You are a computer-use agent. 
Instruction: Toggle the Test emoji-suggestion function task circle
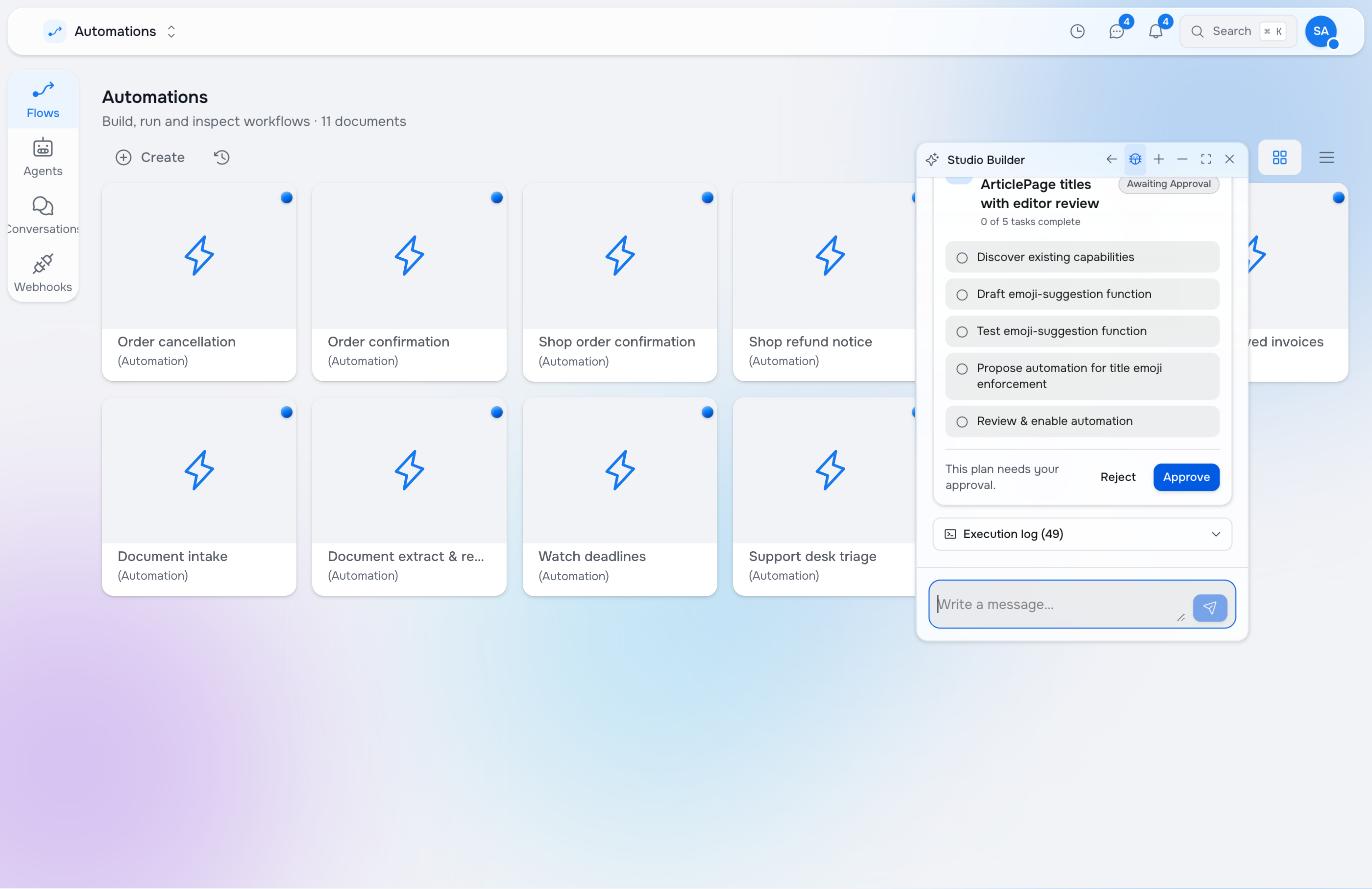pos(962,332)
